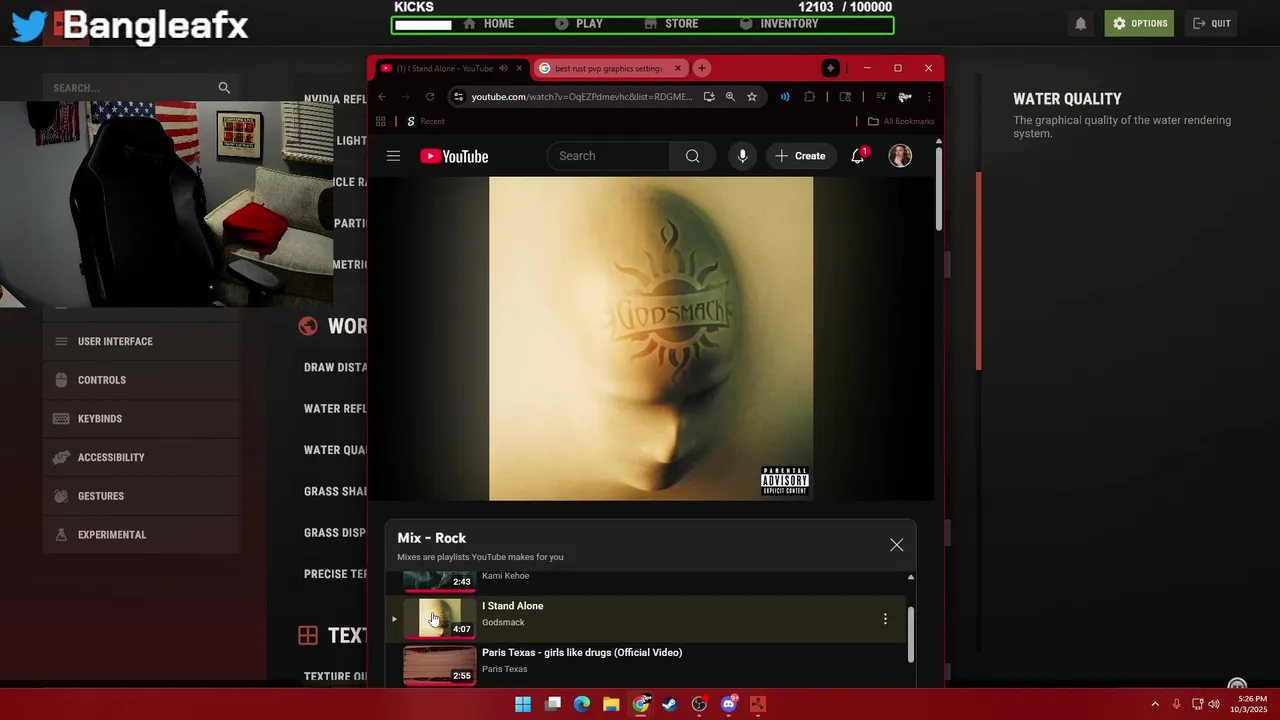Viewport: 1280px width, 720px height.
Task: Open Microsoft Edge from the taskbar
Action: [x=582, y=704]
